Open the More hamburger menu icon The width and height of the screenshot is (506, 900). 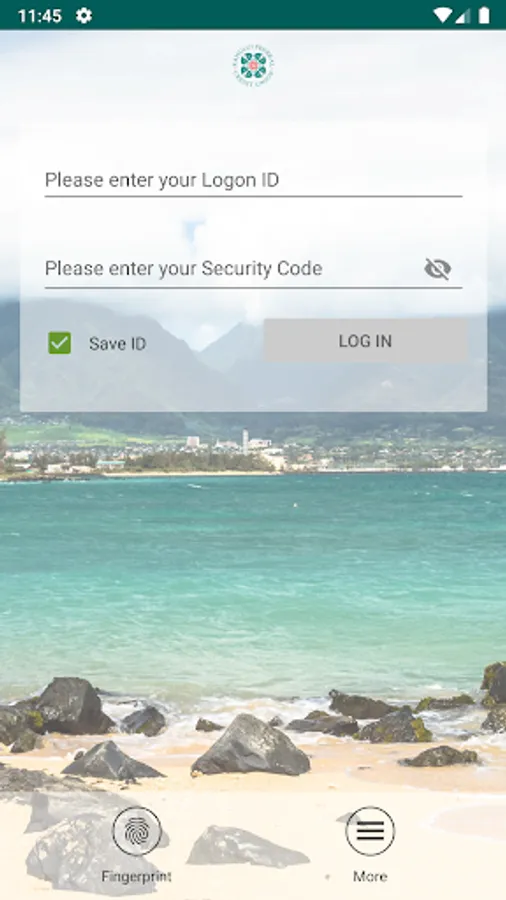(370, 831)
